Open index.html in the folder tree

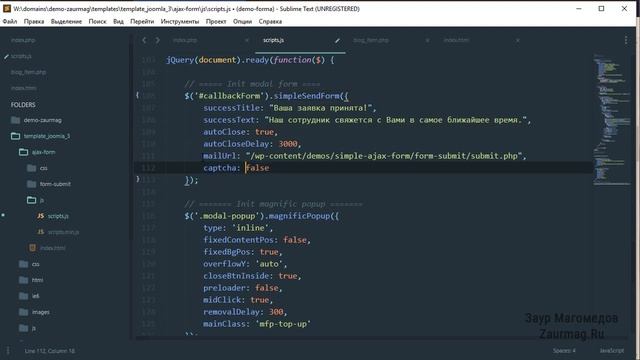[x=52, y=248]
